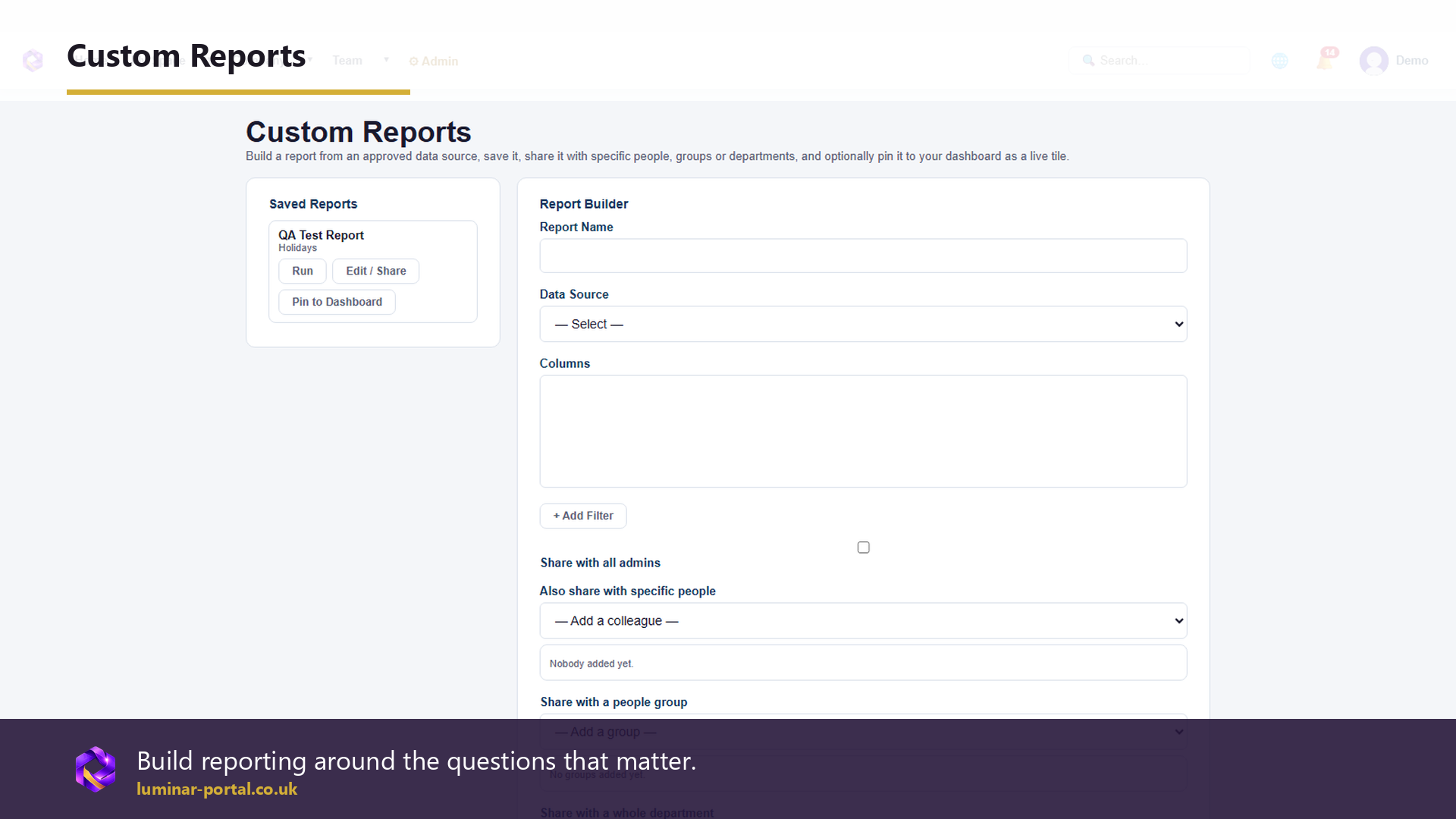
Task: Focus the Report Name input
Action: (863, 256)
